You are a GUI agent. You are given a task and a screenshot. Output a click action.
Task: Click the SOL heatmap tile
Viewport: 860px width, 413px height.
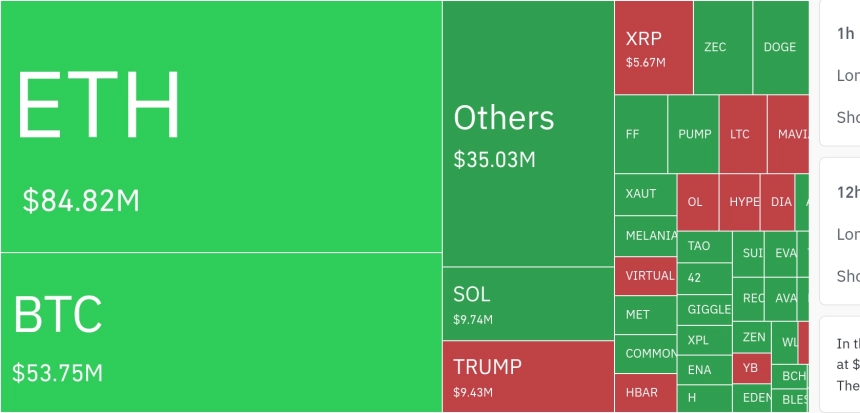click(x=528, y=304)
